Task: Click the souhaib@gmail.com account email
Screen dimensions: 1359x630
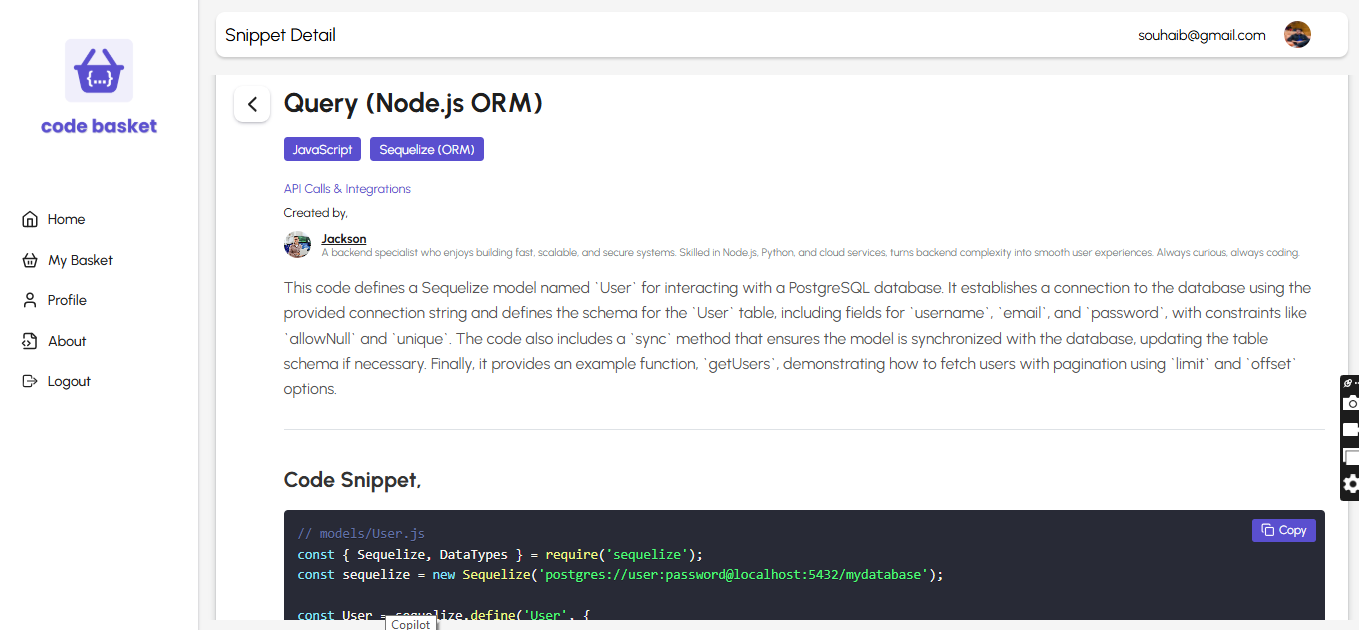Action: (x=1201, y=35)
